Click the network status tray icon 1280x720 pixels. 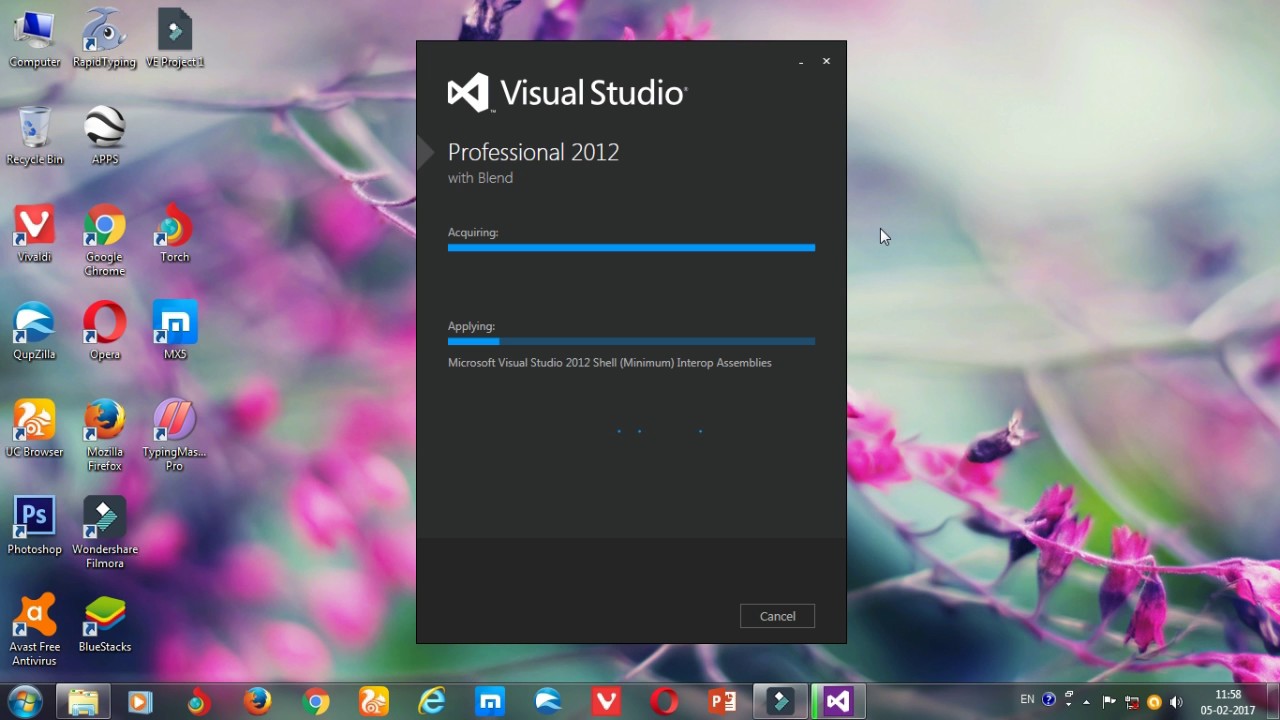[1132, 702]
